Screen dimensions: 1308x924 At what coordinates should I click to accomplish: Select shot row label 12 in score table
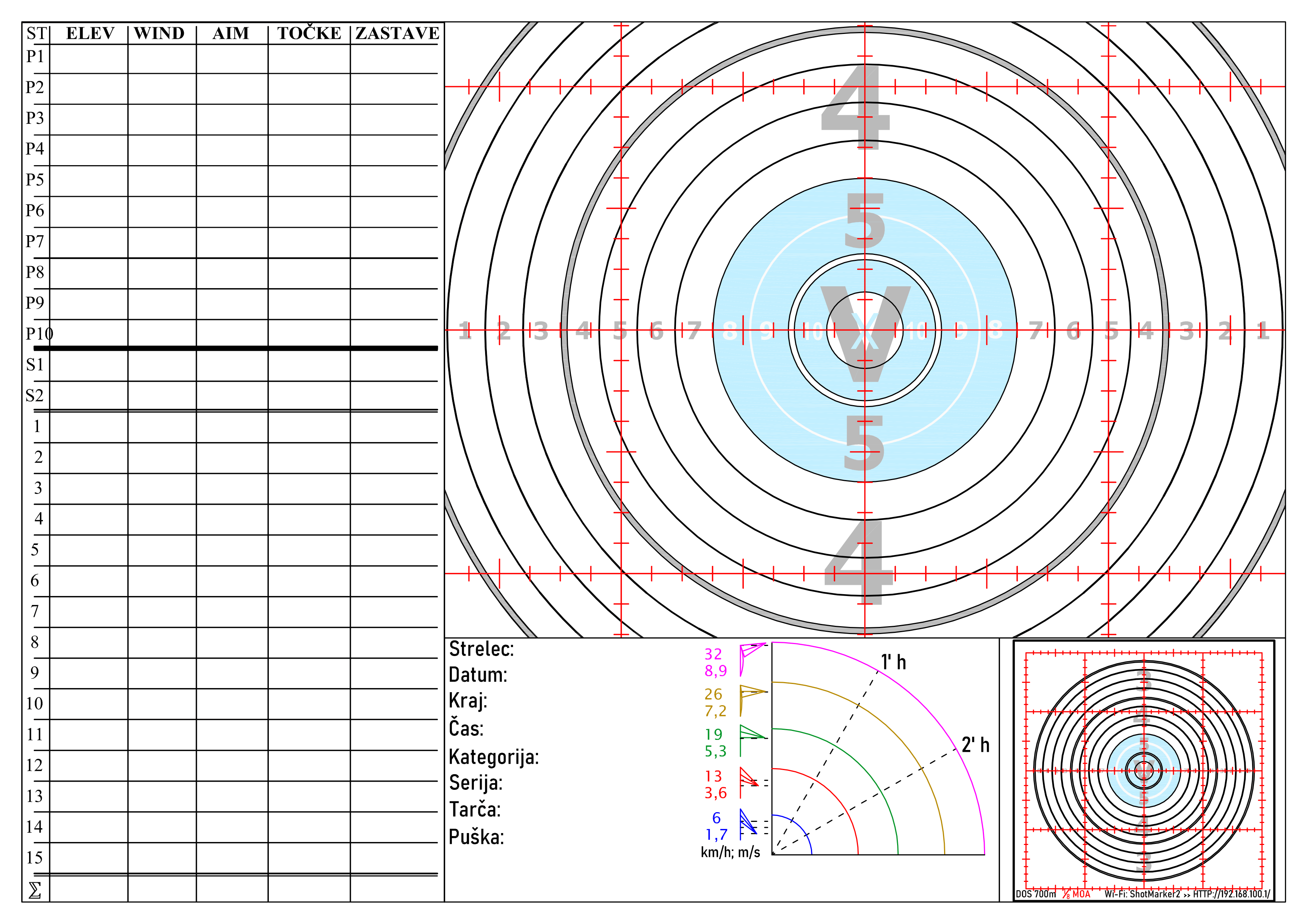35,765
